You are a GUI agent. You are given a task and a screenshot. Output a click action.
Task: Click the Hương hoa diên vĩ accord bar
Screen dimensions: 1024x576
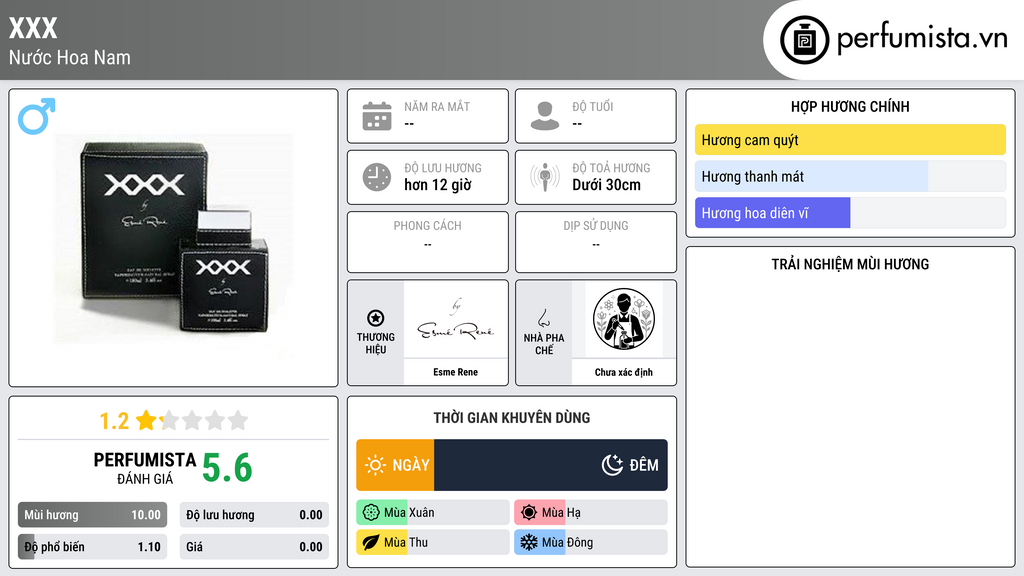click(850, 213)
